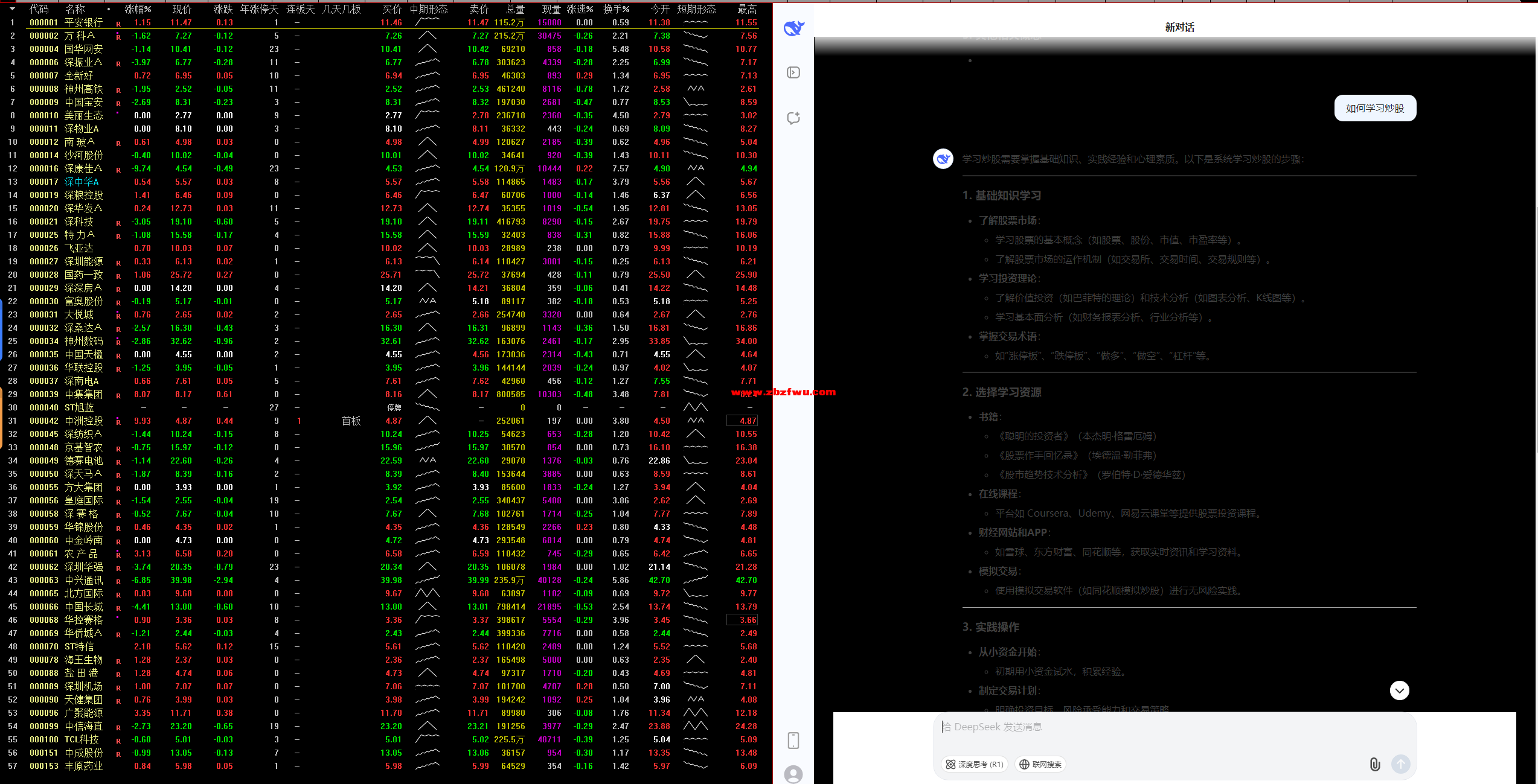Click the boxed 最高 value 3.66
This screenshot has height=784, width=1538.
[742, 620]
